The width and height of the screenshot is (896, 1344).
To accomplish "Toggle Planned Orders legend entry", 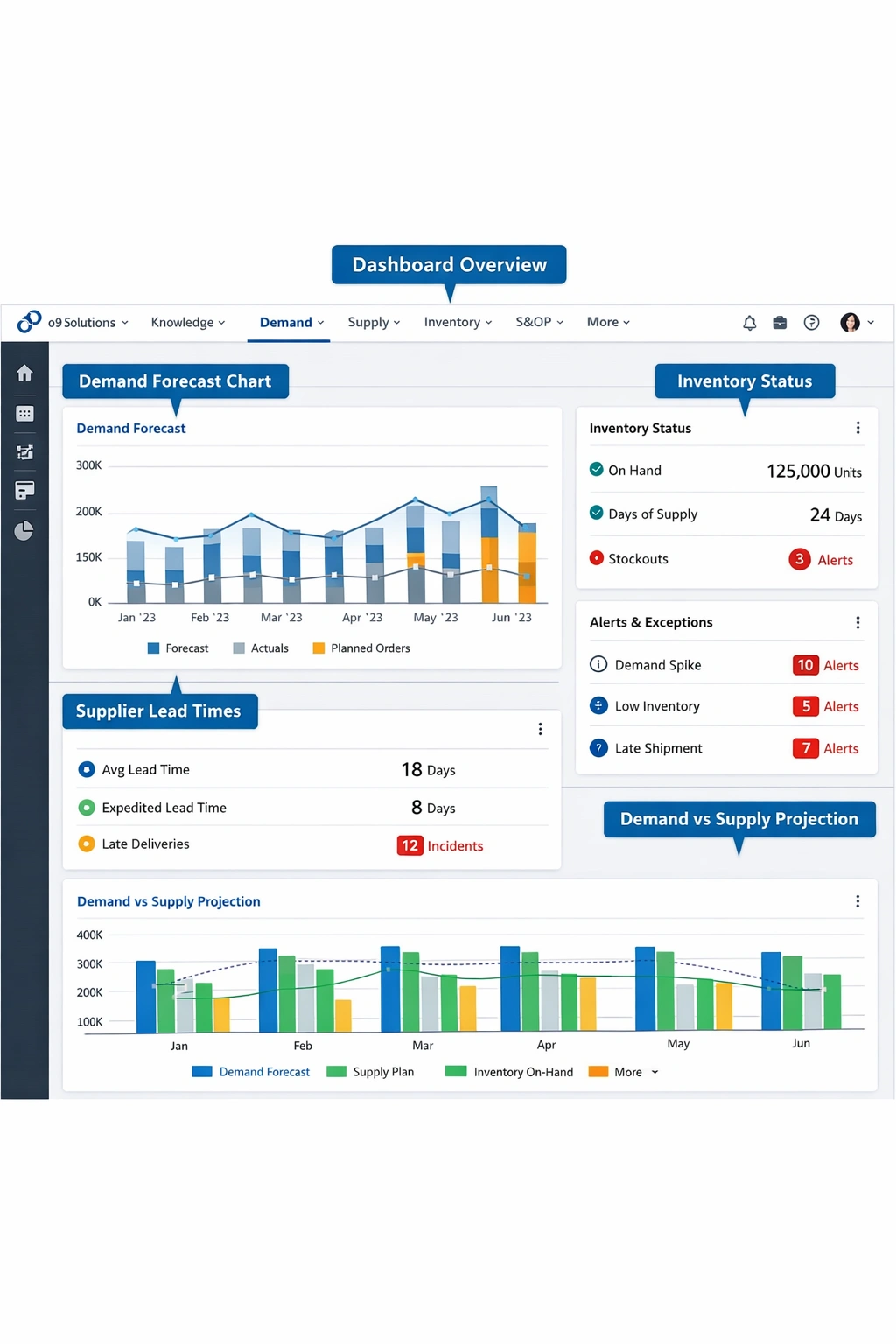I will pyautogui.click(x=361, y=648).
